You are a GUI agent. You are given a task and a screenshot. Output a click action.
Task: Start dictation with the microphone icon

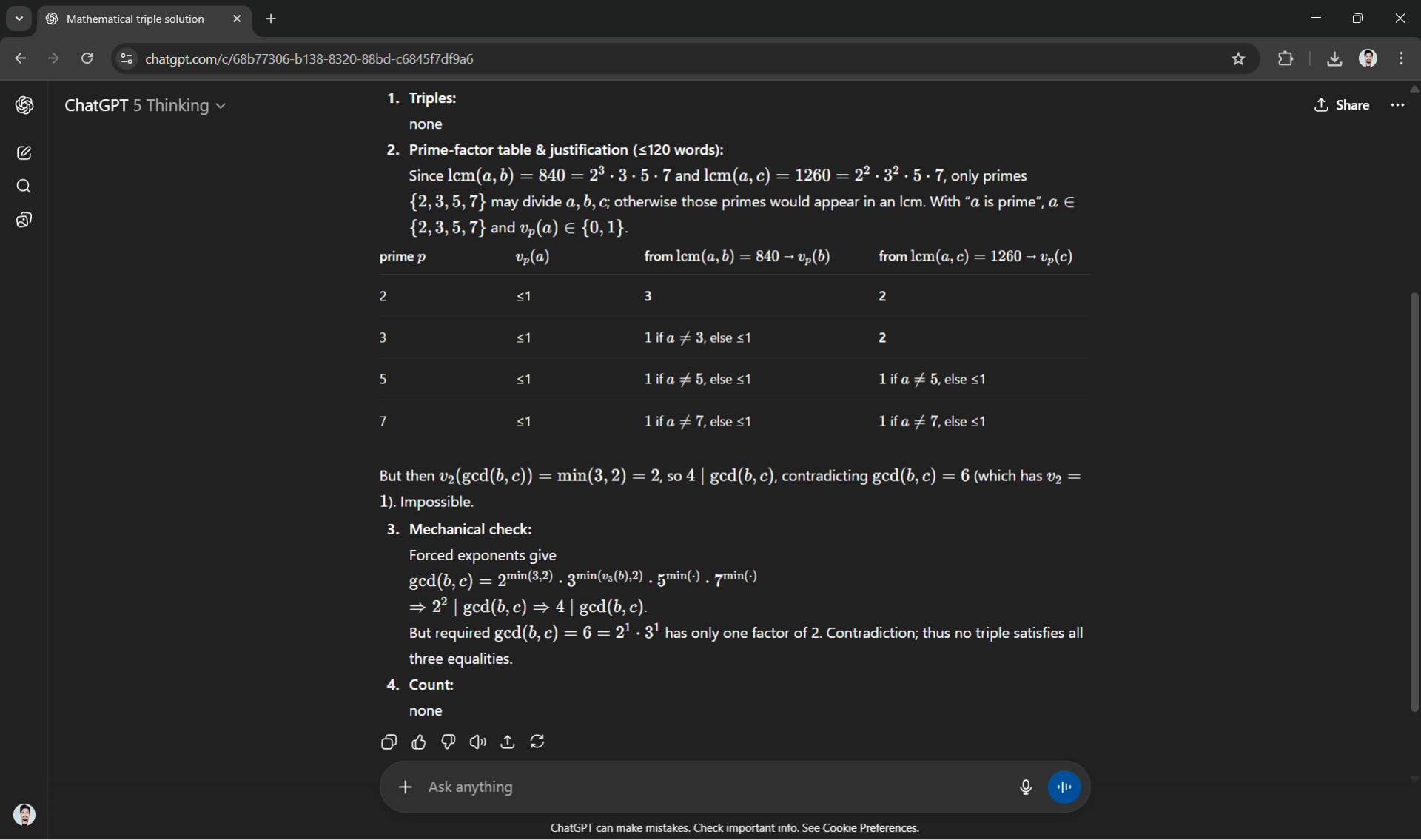pos(1025,787)
